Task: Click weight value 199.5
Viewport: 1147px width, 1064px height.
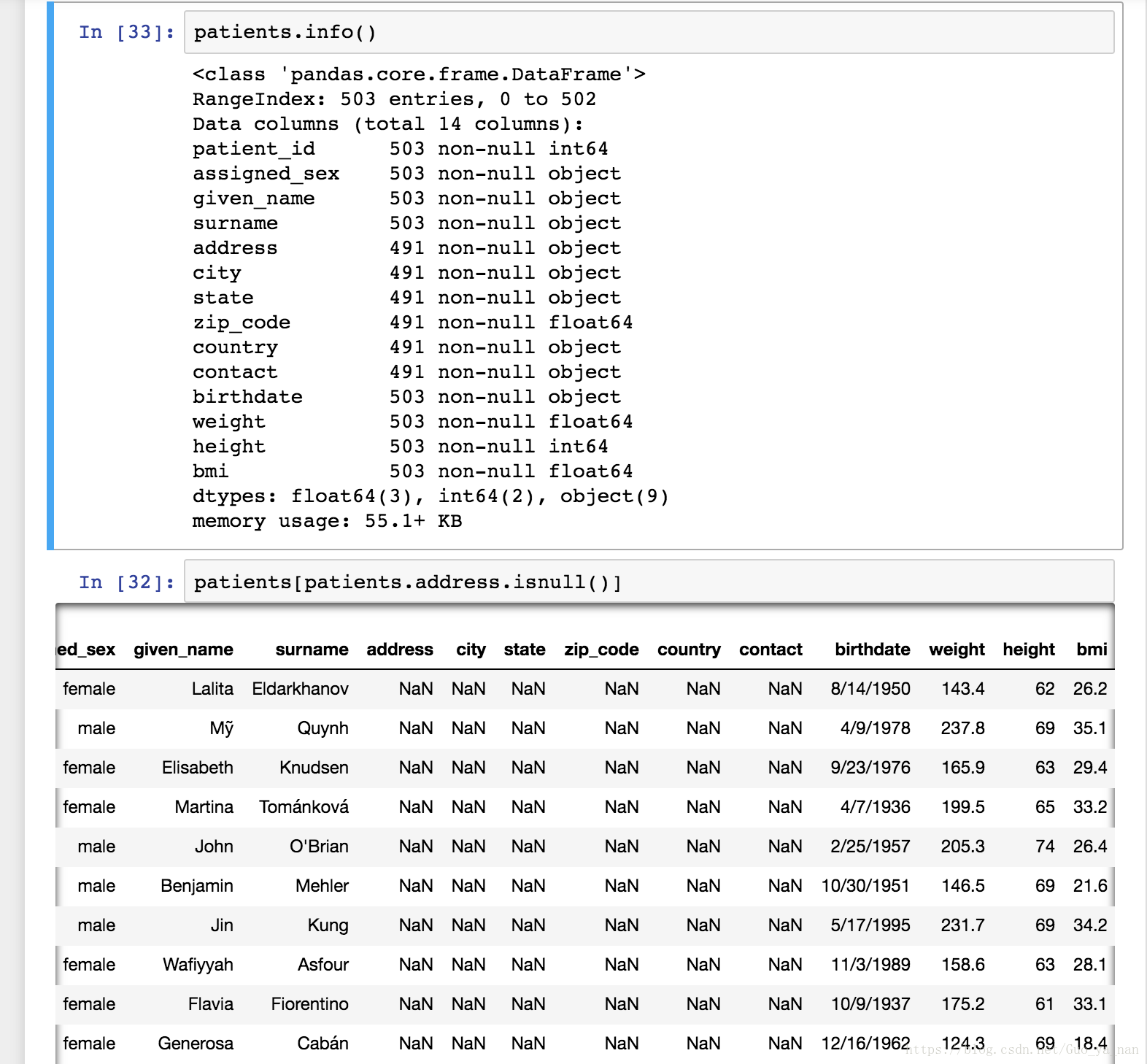Action: coord(962,807)
